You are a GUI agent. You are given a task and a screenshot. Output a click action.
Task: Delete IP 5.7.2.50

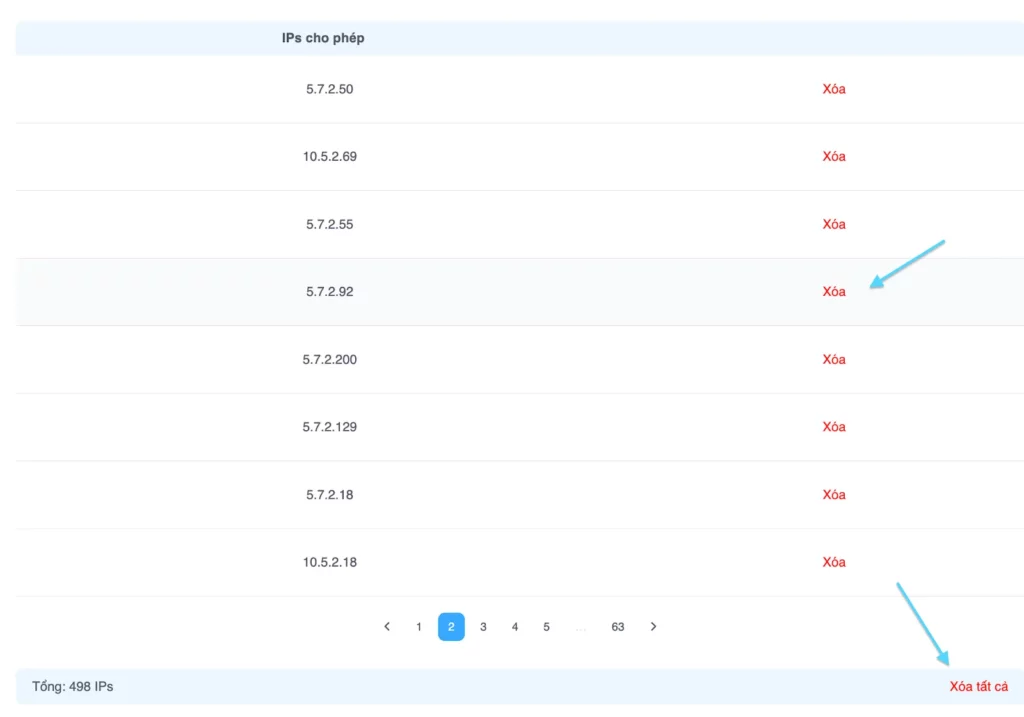click(x=834, y=89)
